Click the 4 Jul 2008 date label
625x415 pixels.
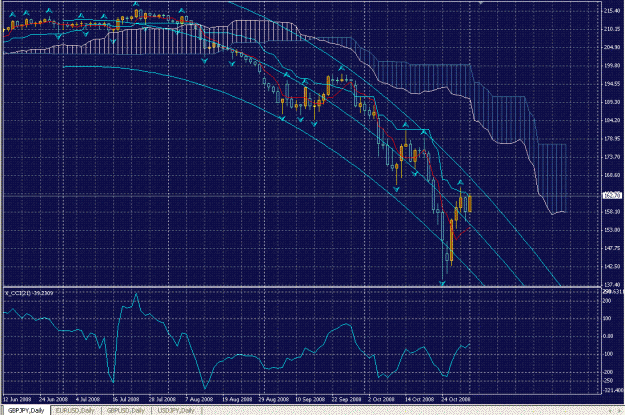coord(87,399)
